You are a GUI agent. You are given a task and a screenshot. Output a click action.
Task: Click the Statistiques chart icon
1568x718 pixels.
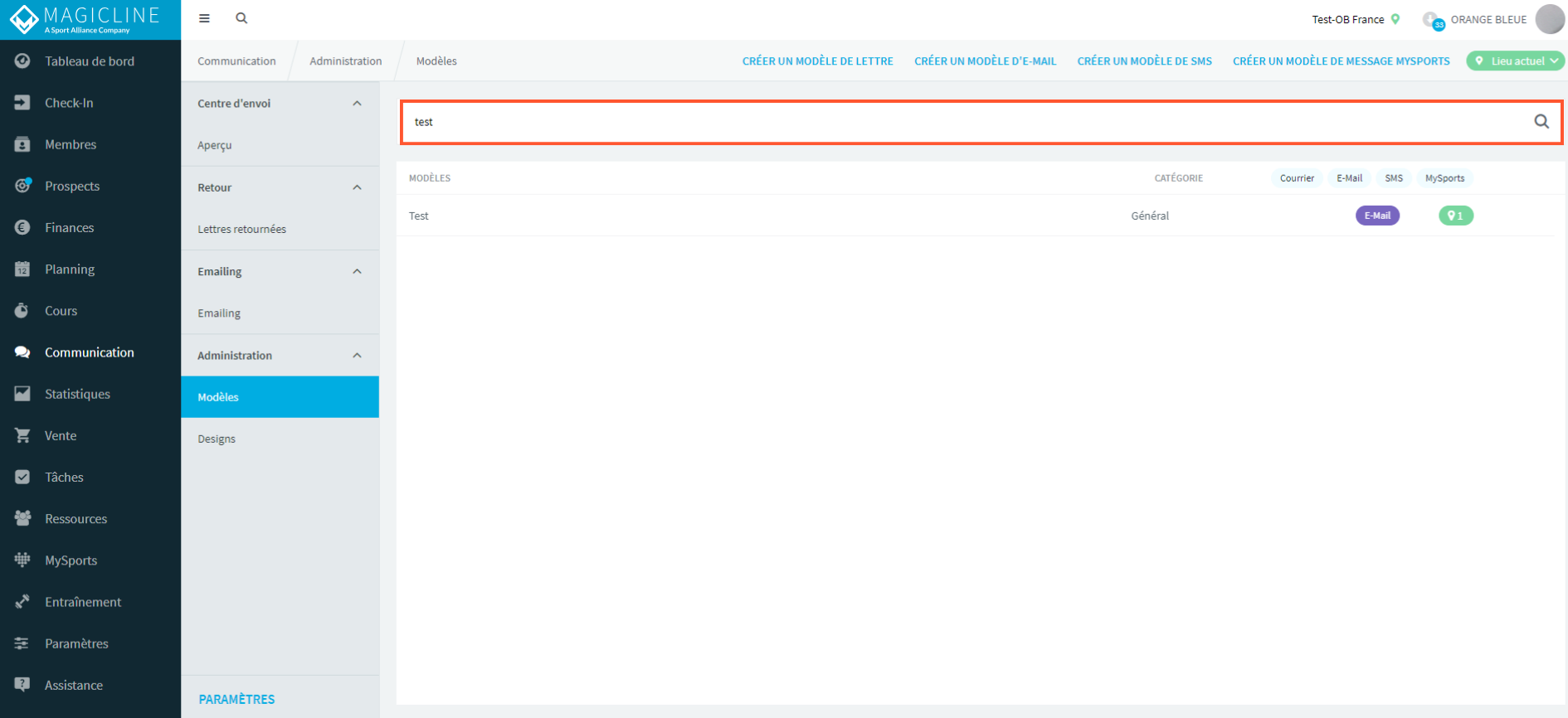22,394
